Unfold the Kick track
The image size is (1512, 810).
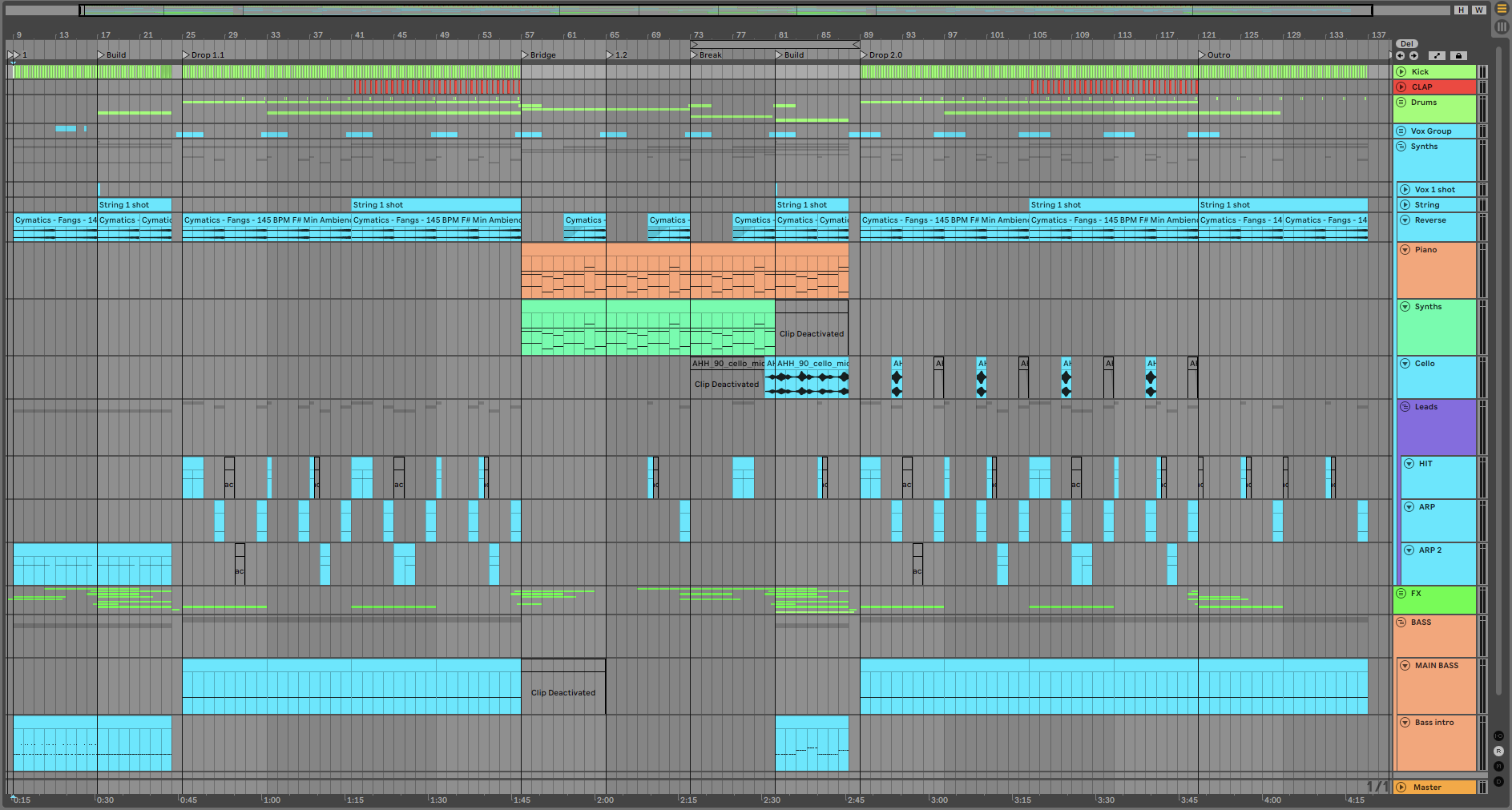(x=1401, y=72)
